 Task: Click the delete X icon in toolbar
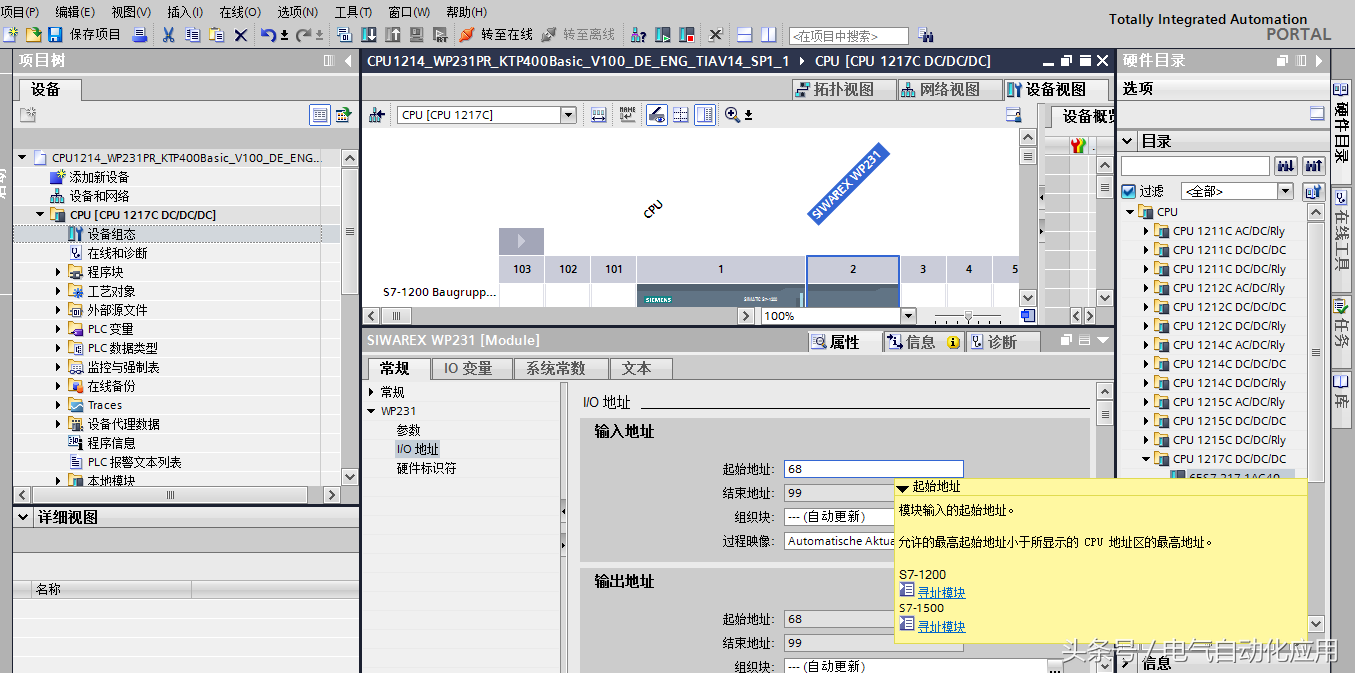pyautogui.click(x=241, y=35)
